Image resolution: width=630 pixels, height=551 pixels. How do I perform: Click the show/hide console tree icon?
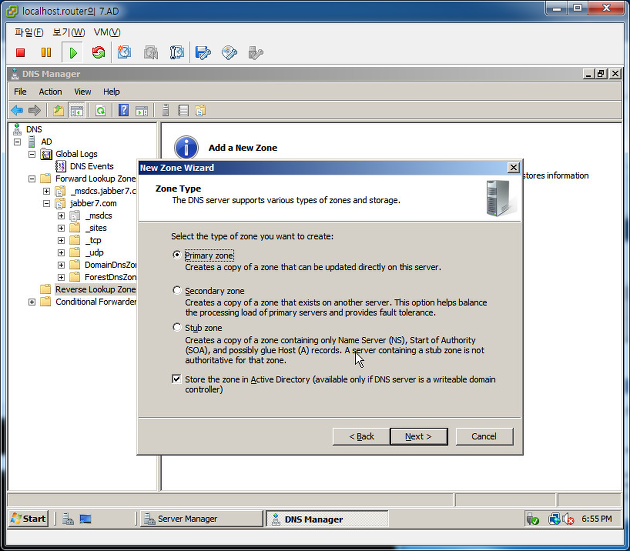(x=77, y=110)
